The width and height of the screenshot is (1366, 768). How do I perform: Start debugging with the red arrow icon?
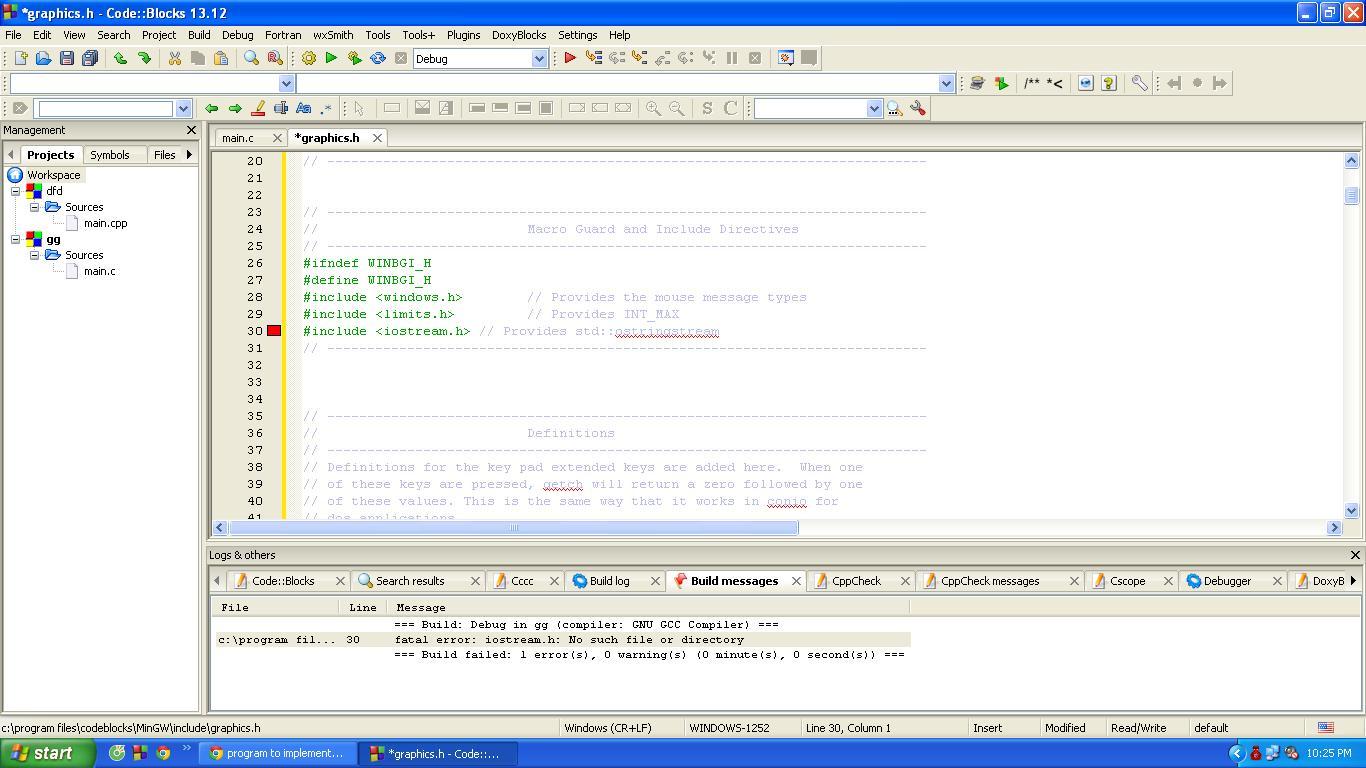(x=568, y=58)
